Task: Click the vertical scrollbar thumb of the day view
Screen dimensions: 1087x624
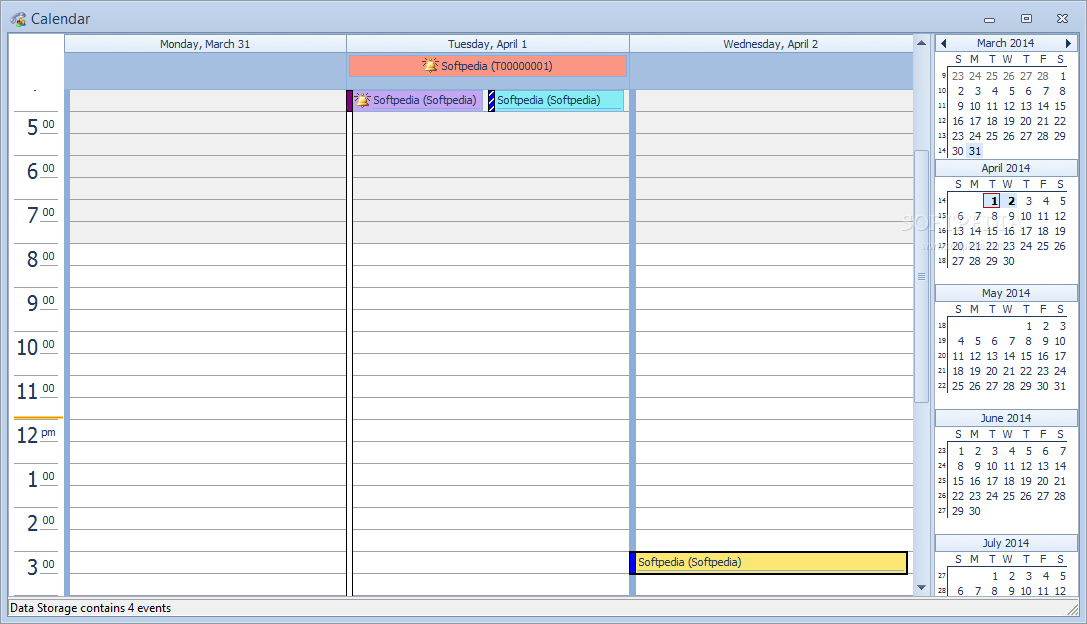Action: pyautogui.click(x=921, y=276)
